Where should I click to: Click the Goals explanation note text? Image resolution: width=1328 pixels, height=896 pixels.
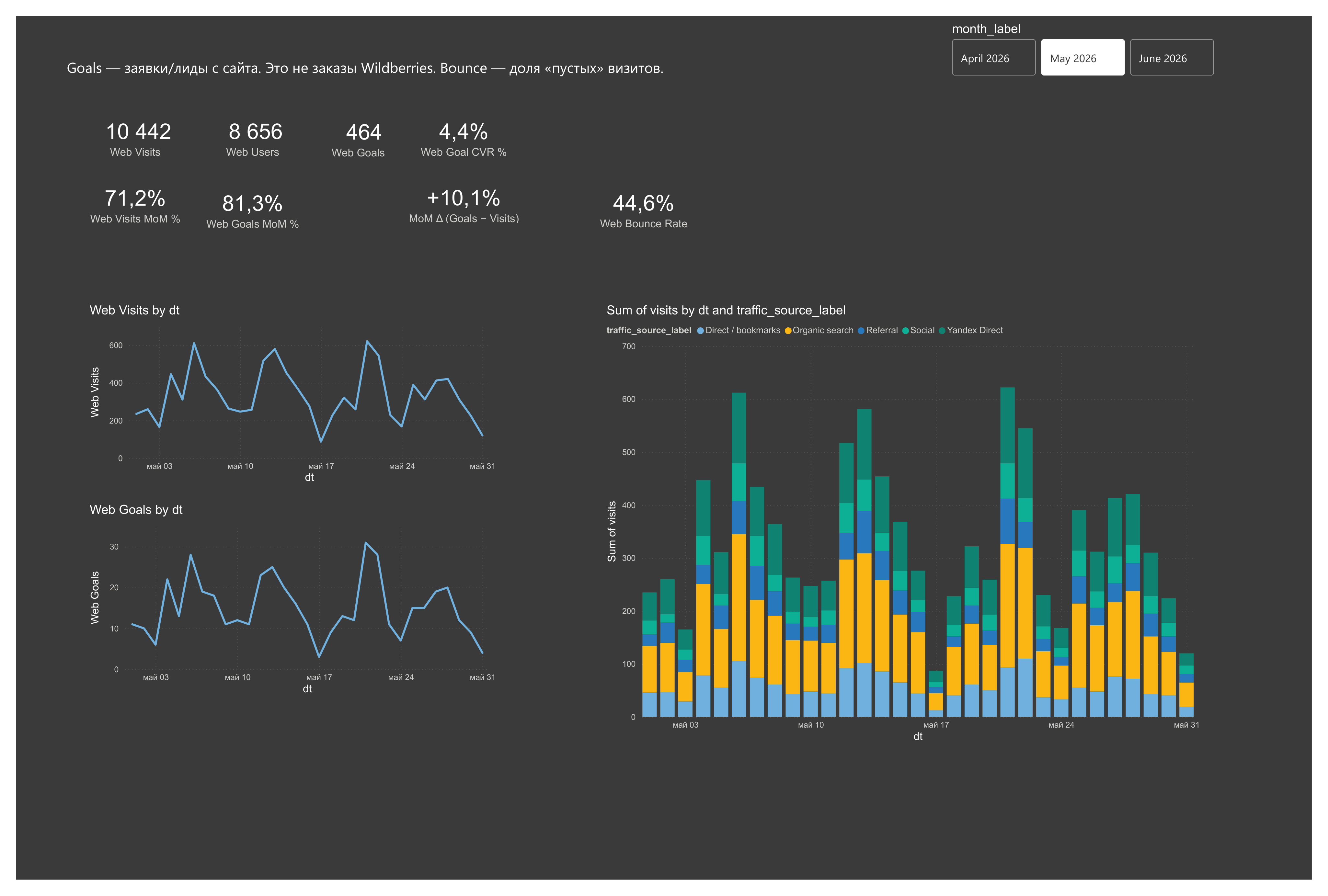365,68
